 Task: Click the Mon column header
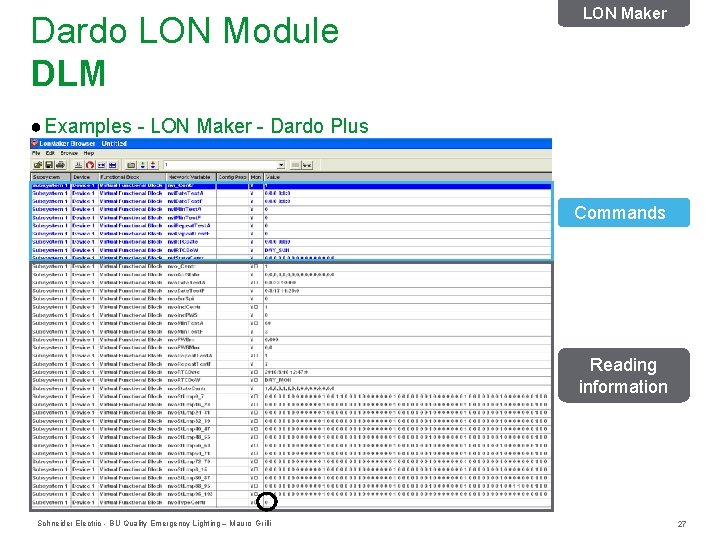tap(256, 177)
